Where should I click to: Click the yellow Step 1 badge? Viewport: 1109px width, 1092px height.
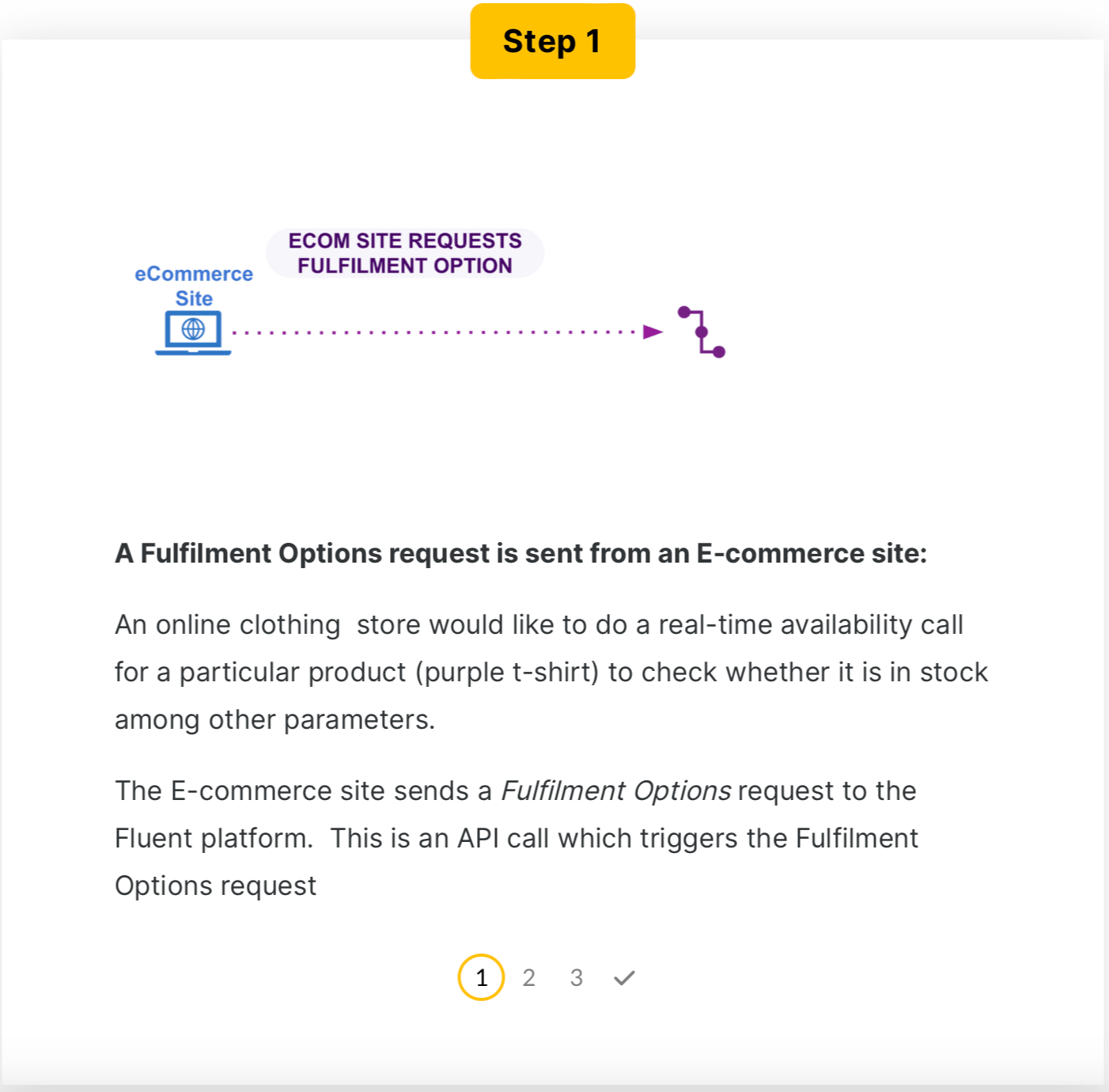[x=552, y=41]
